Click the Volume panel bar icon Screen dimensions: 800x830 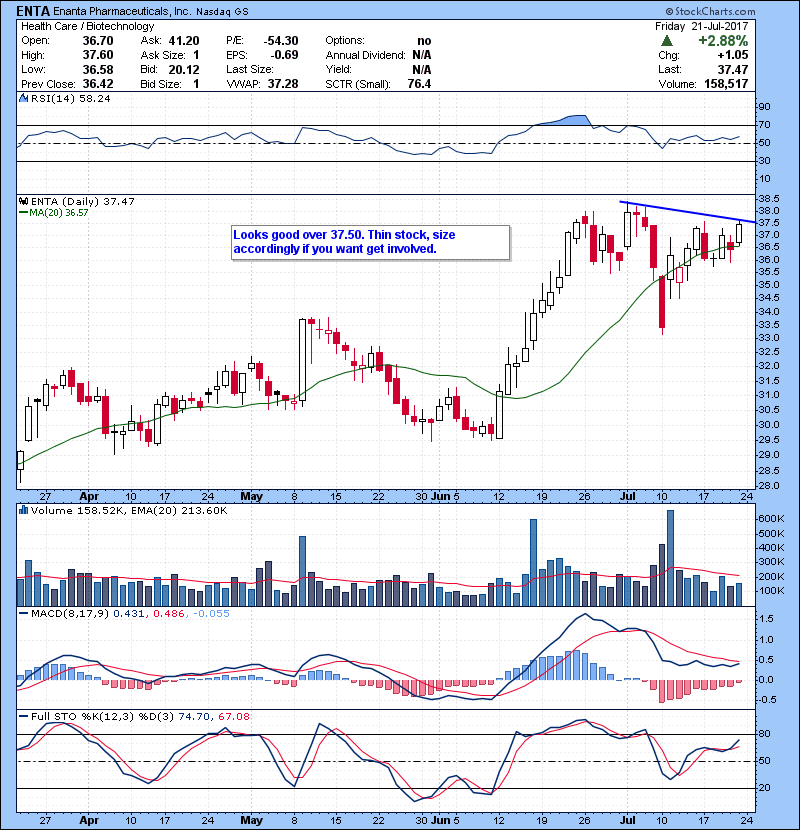click(x=23, y=510)
